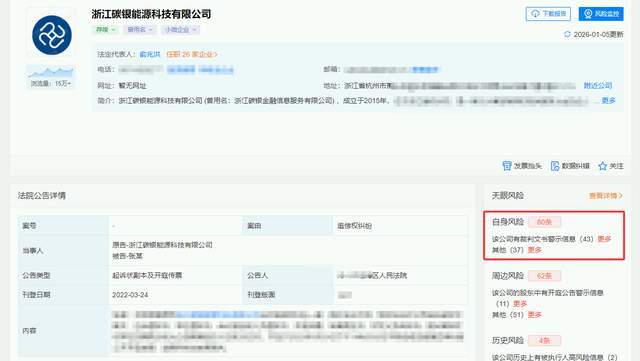The height and width of the screenshot is (361, 640).
Task: Expand the 曾用名 tag dropdown
Action: 140,29
